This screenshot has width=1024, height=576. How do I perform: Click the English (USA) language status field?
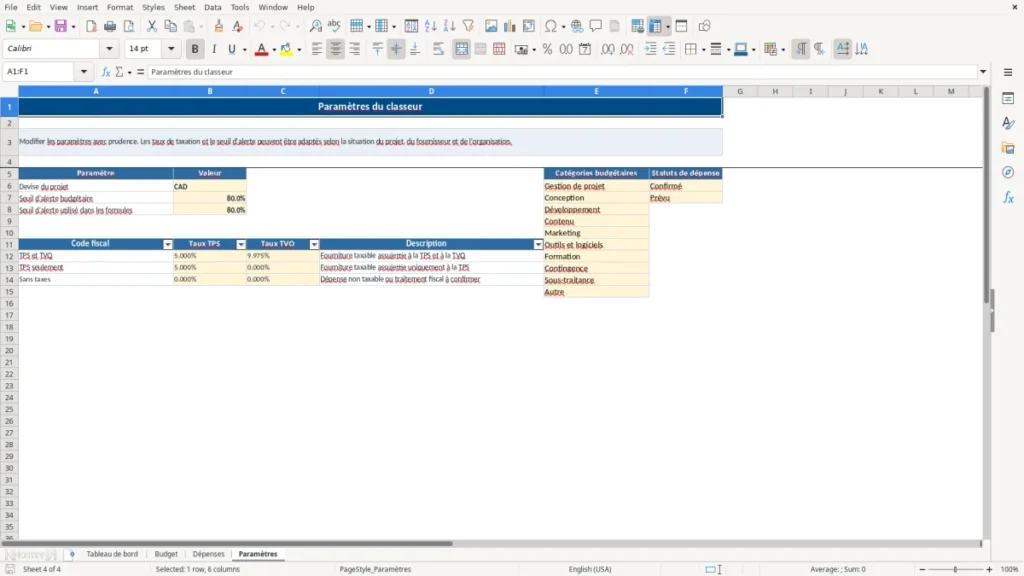[590, 569]
